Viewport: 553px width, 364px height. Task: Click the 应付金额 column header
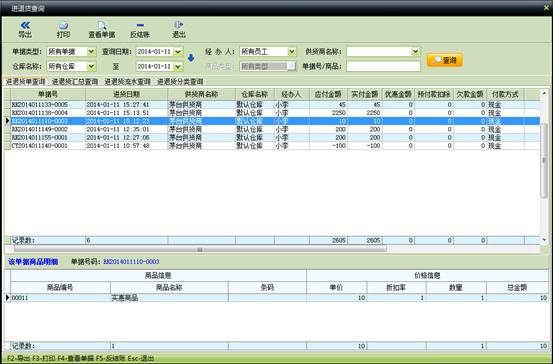(328, 95)
